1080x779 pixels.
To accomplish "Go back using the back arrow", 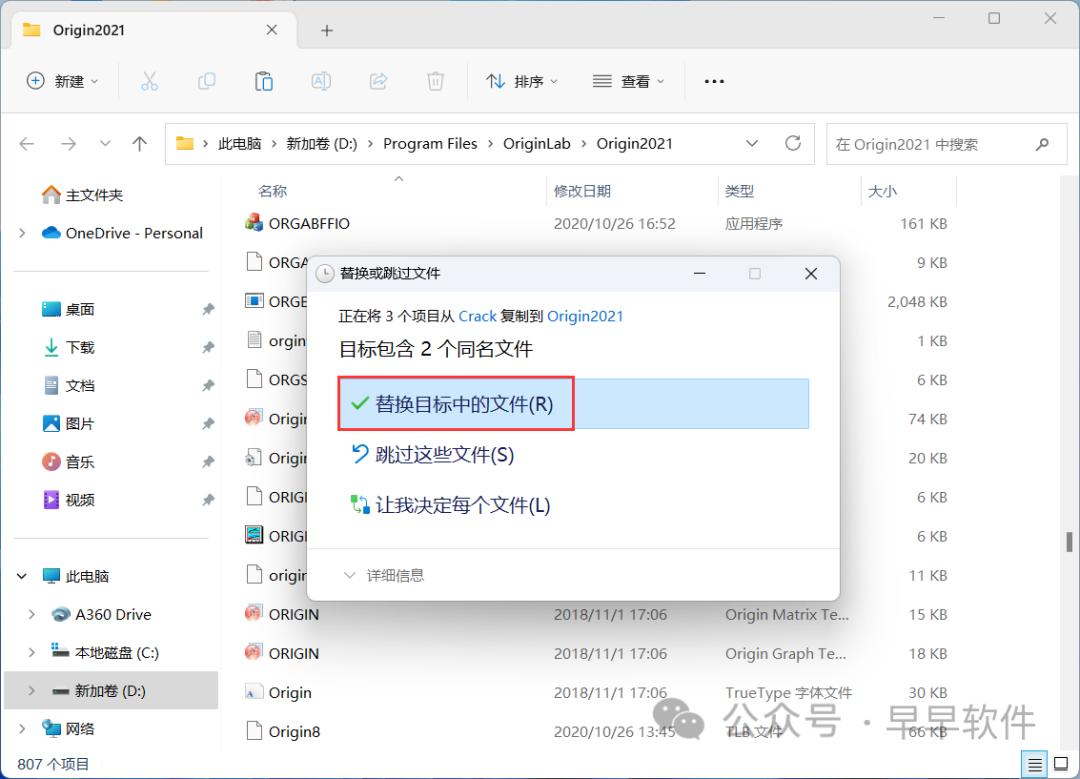I will (x=26, y=143).
